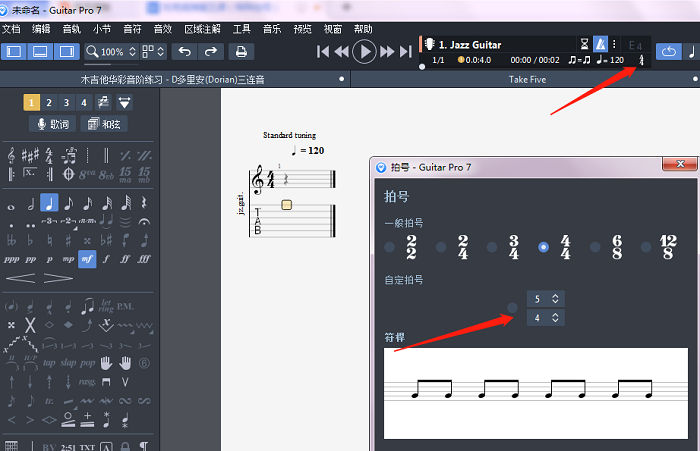
Task: Select the mezzo-forte (mf) dynamic icon
Action: [87, 258]
